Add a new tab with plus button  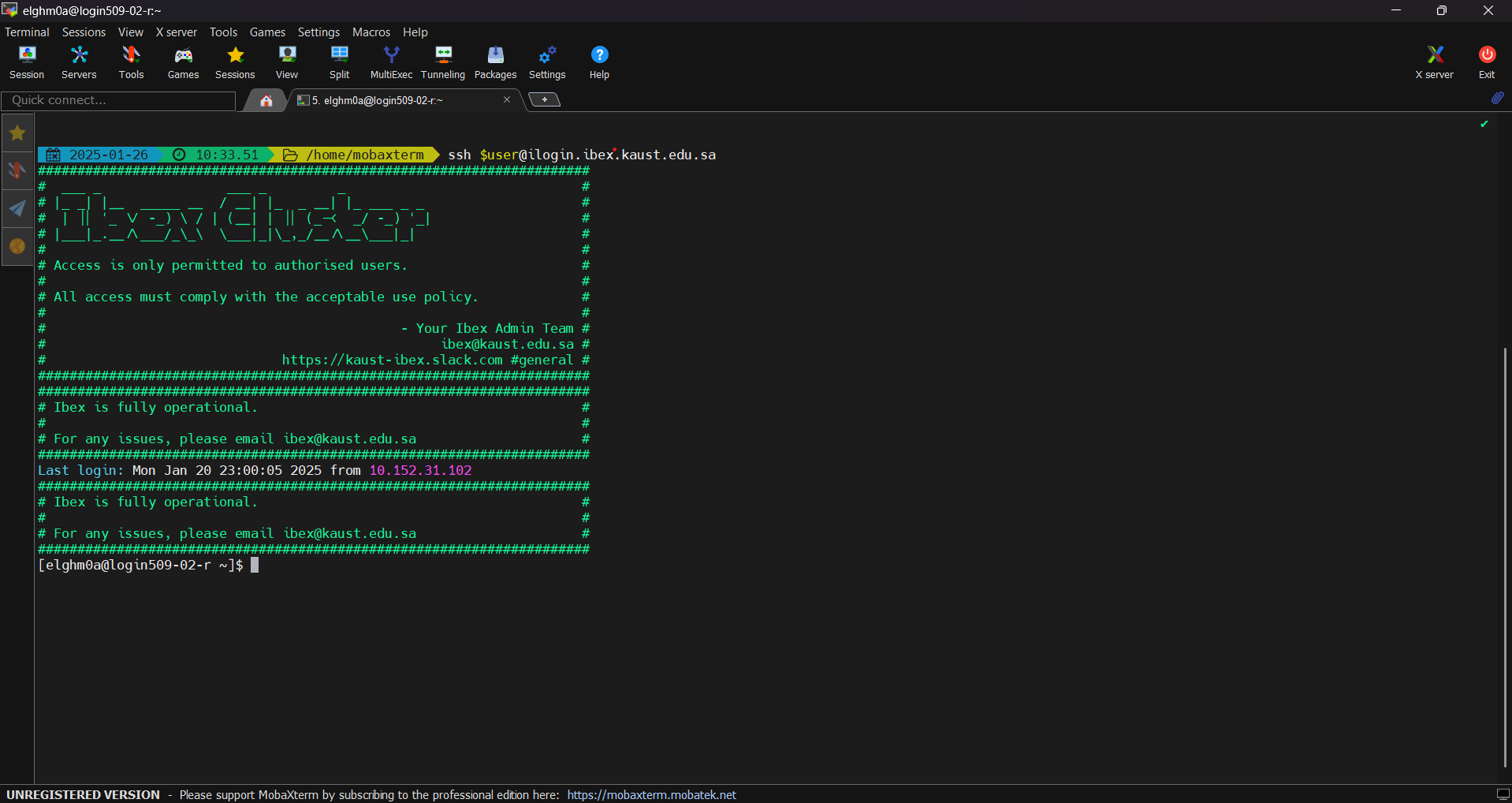pos(544,99)
